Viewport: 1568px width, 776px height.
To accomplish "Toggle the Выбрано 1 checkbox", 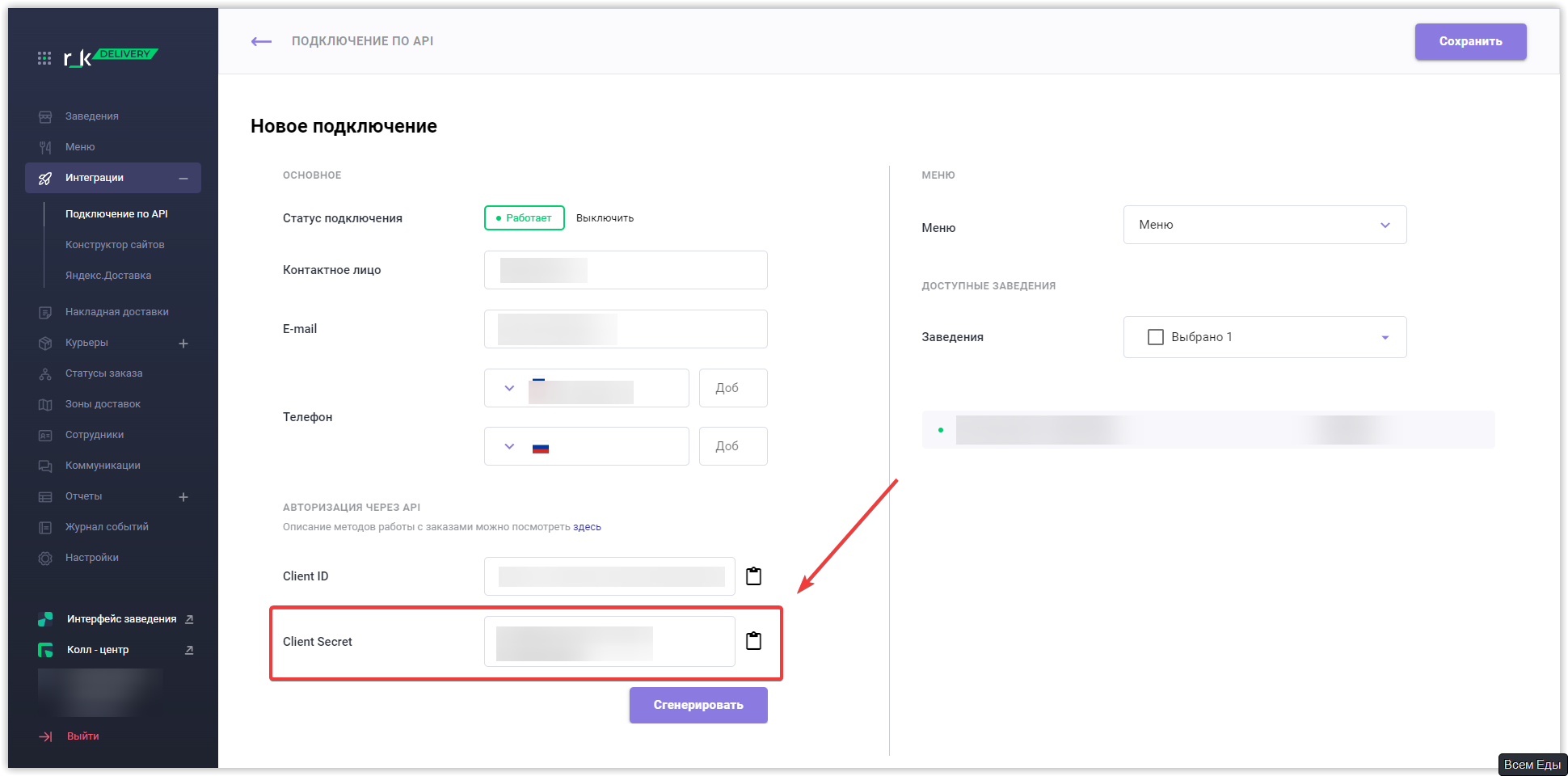I will coord(1156,337).
